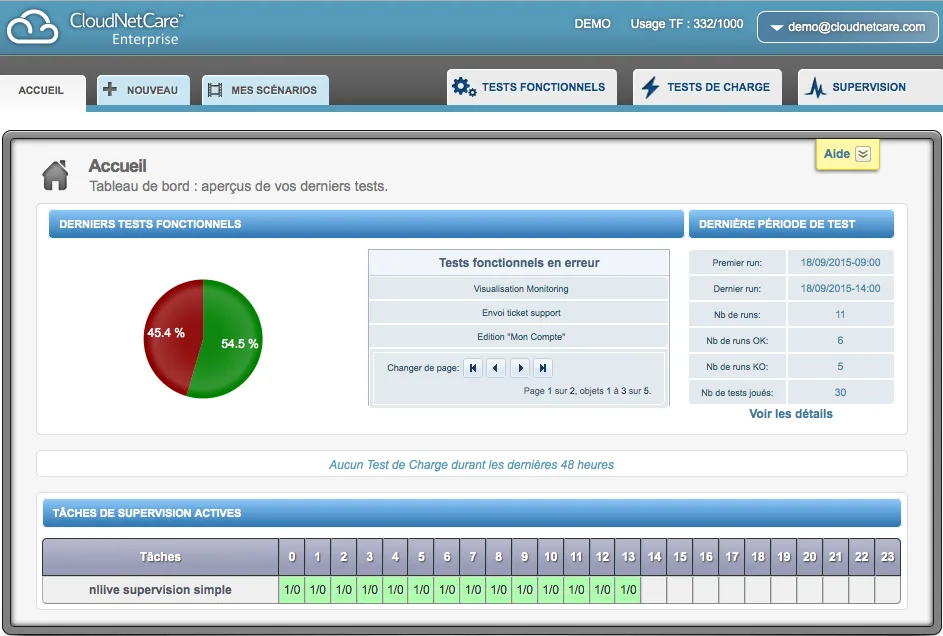Click the red 45.4 % pie slice
Viewport: 943px width, 636px height.
point(171,332)
